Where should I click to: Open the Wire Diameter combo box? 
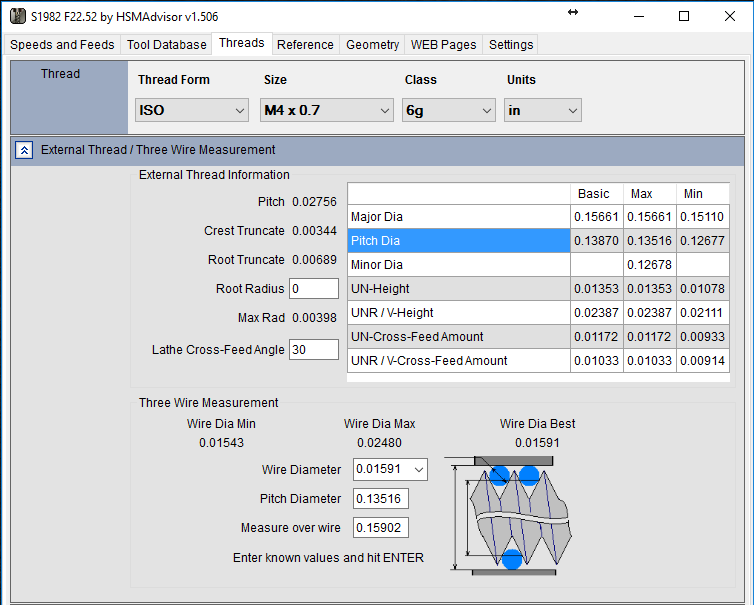coord(390,470)
